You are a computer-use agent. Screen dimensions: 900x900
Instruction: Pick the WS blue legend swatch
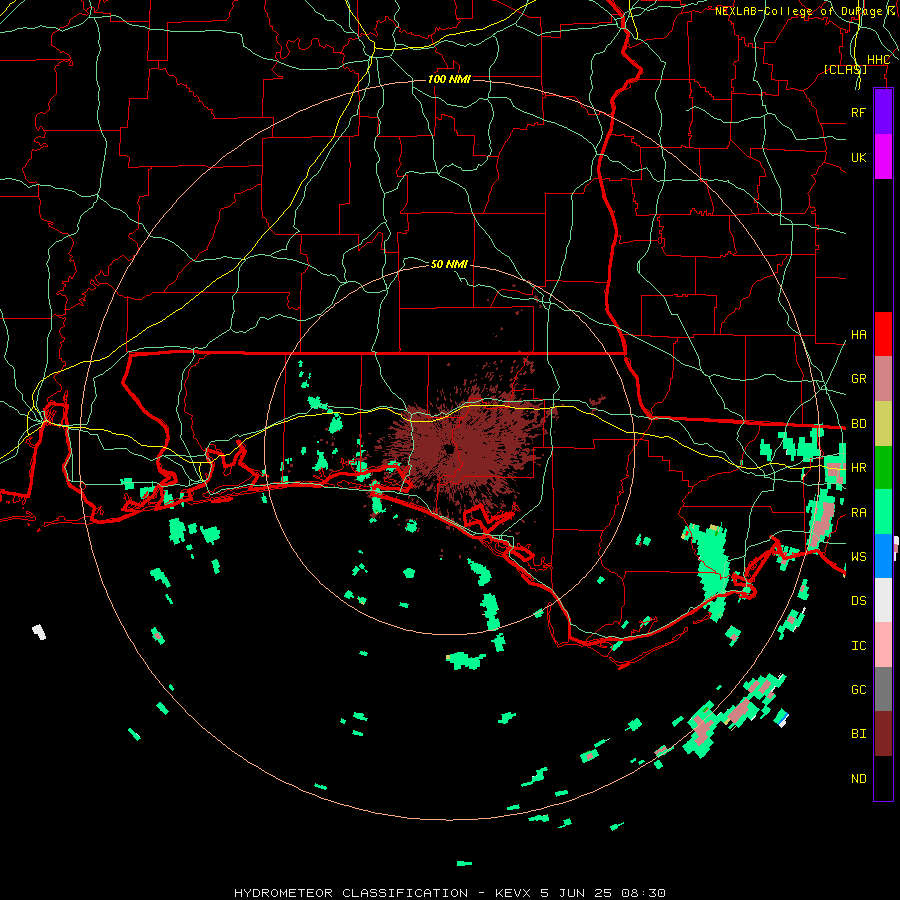pyautogui.click(x=883, y=556)
